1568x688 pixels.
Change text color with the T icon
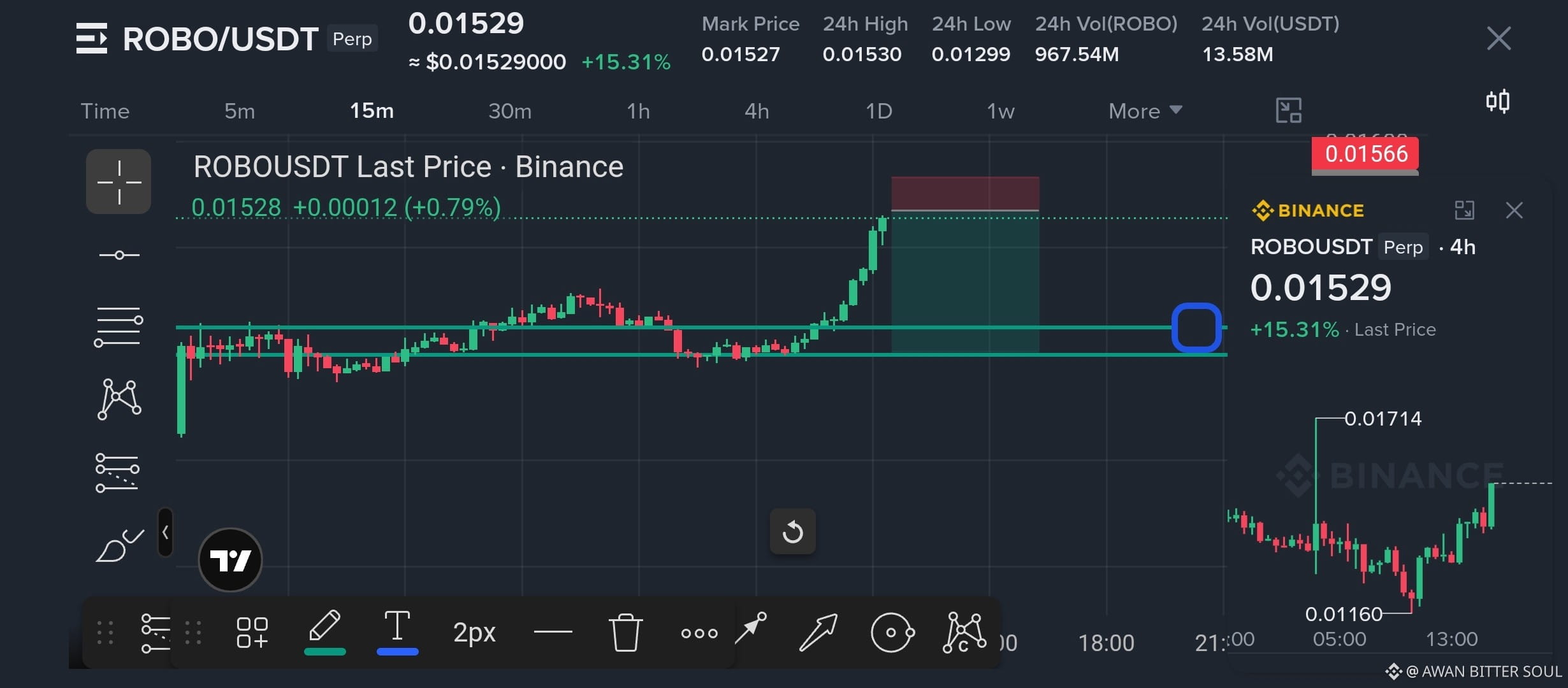point(397,631)
